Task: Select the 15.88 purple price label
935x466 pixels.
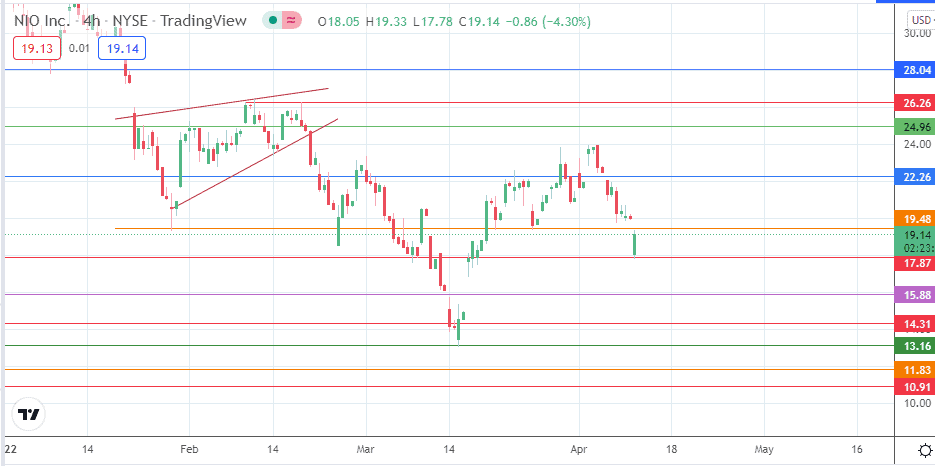Action: 916,295
